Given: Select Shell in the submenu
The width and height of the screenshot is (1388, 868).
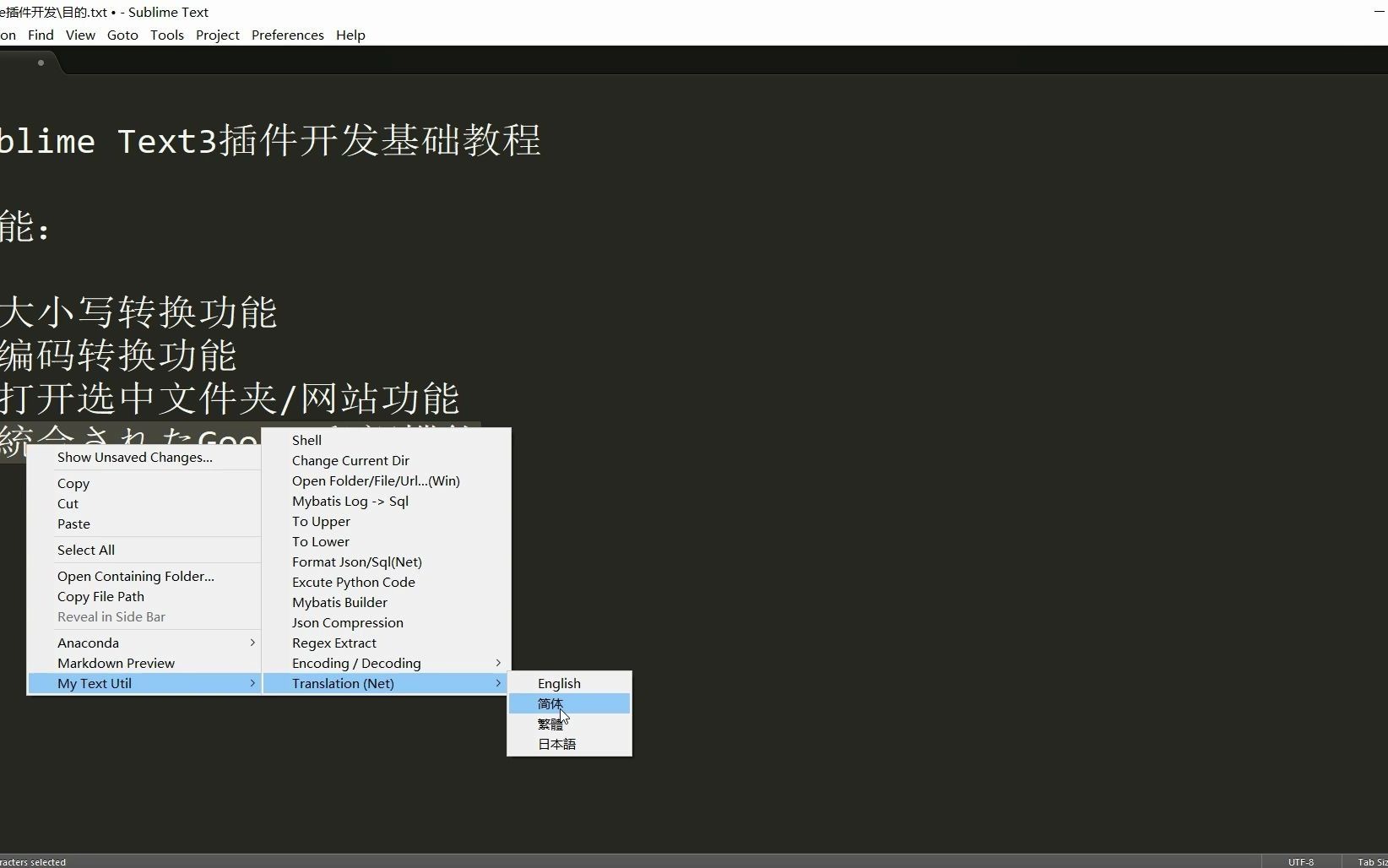Looking at the screenshot, I should (x=387, y=440).
